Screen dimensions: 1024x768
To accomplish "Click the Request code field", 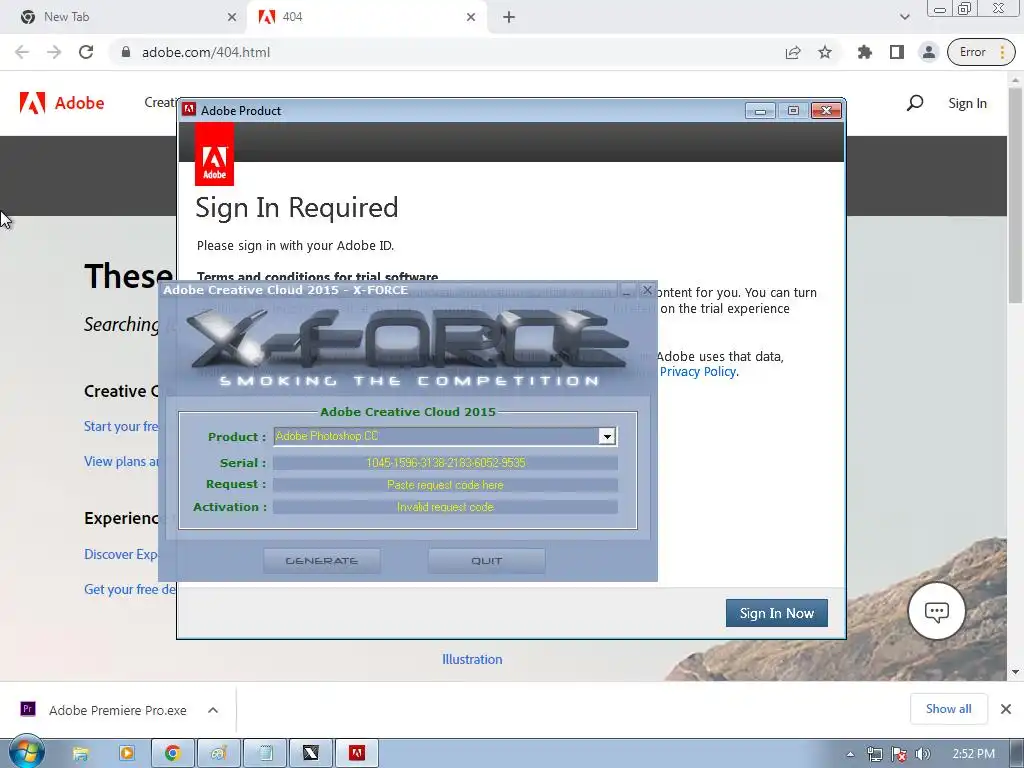I will coord(445,485).
